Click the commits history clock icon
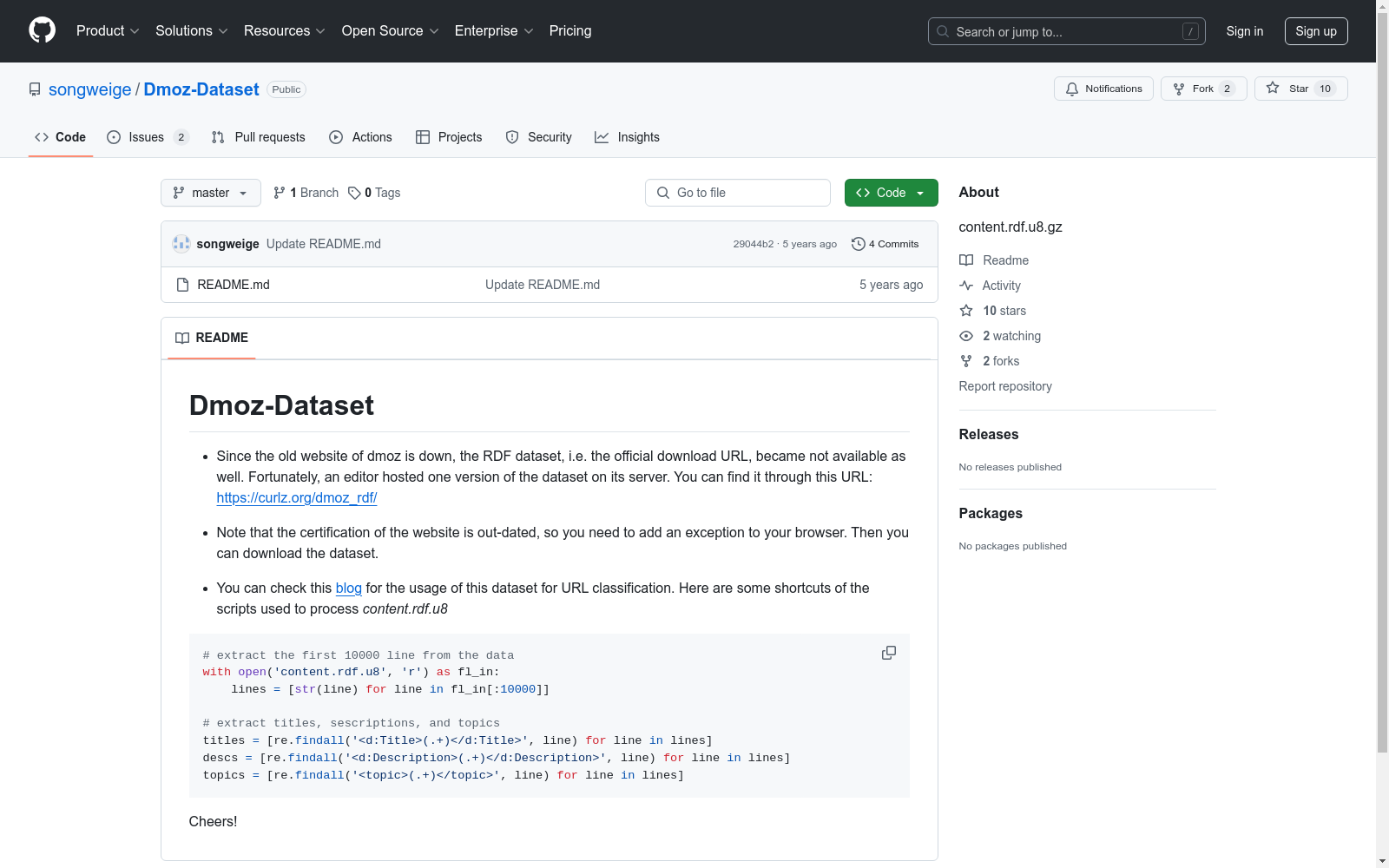Viewport: 1389px width, 868px height. coord(859,244)
